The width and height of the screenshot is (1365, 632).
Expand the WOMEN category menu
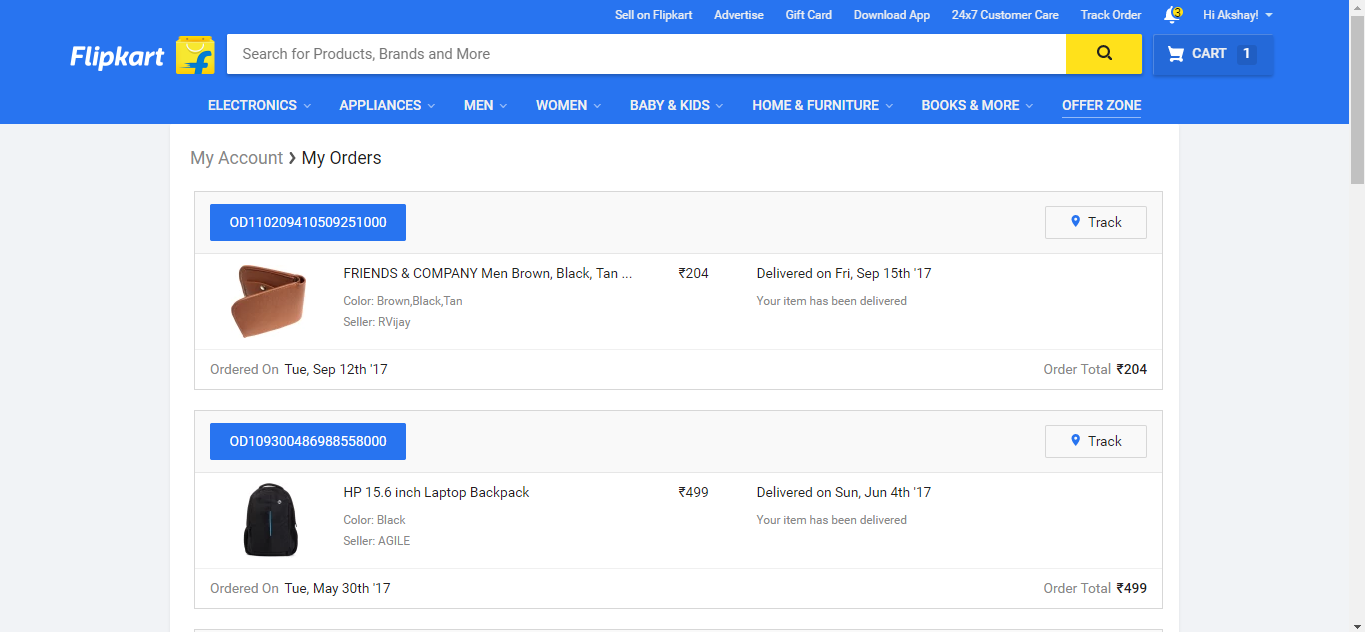(568, 105)
